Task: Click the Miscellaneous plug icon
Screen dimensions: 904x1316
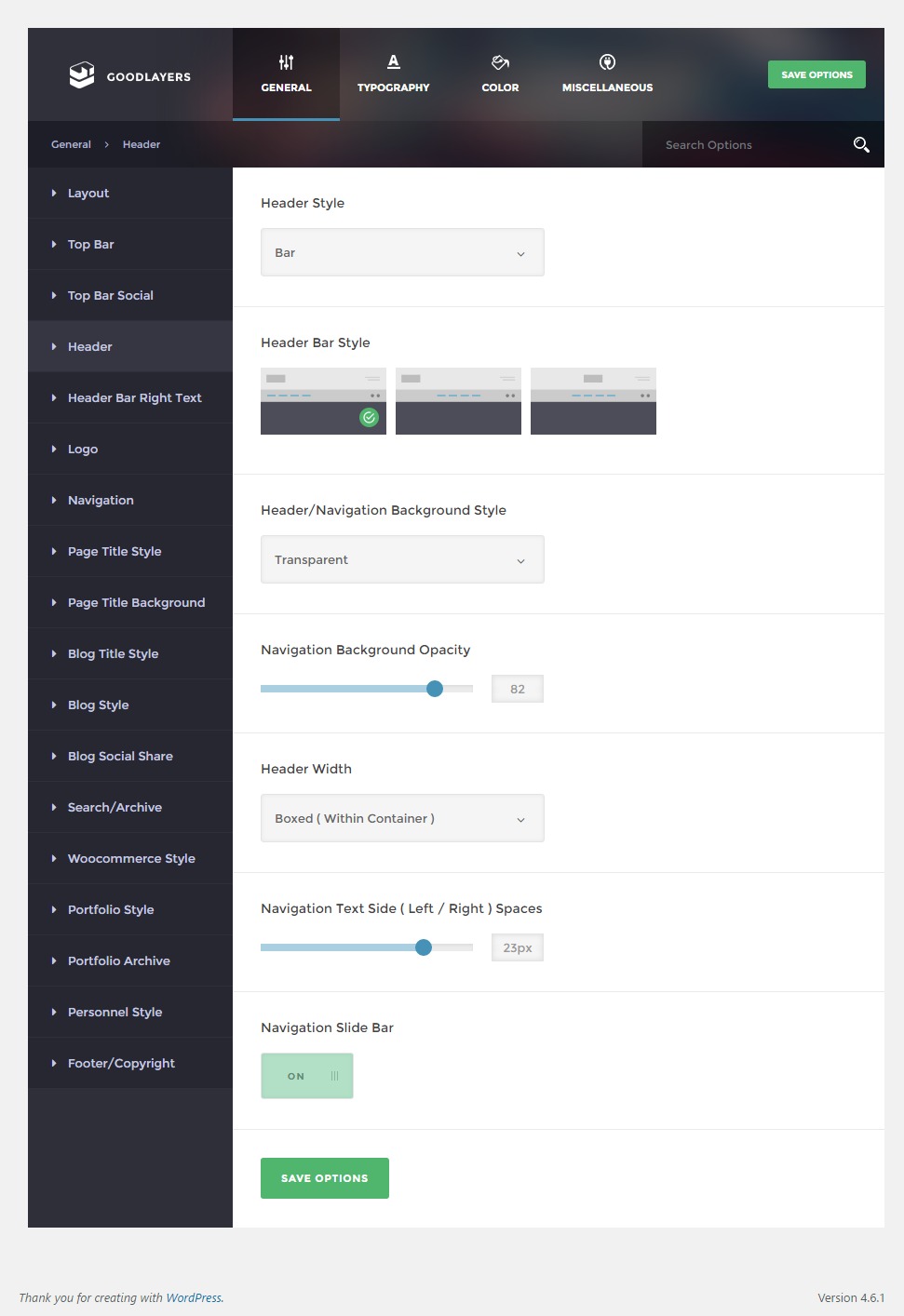Action: (x=607, y=62)
